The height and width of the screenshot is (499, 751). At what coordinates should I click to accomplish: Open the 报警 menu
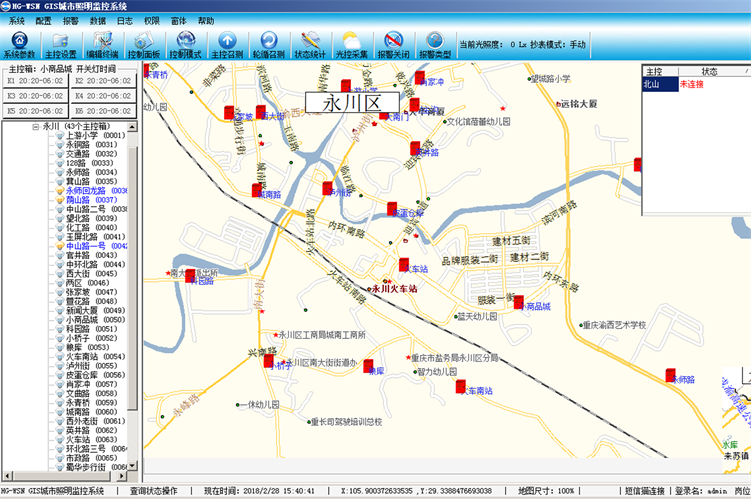click(x=71, y=20)
